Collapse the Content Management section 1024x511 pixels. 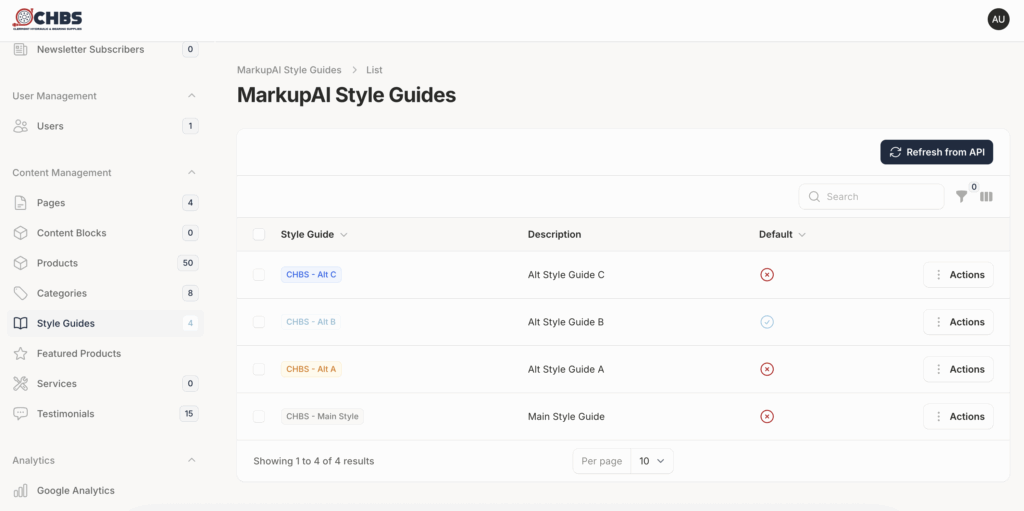click(x=192, y=173)
